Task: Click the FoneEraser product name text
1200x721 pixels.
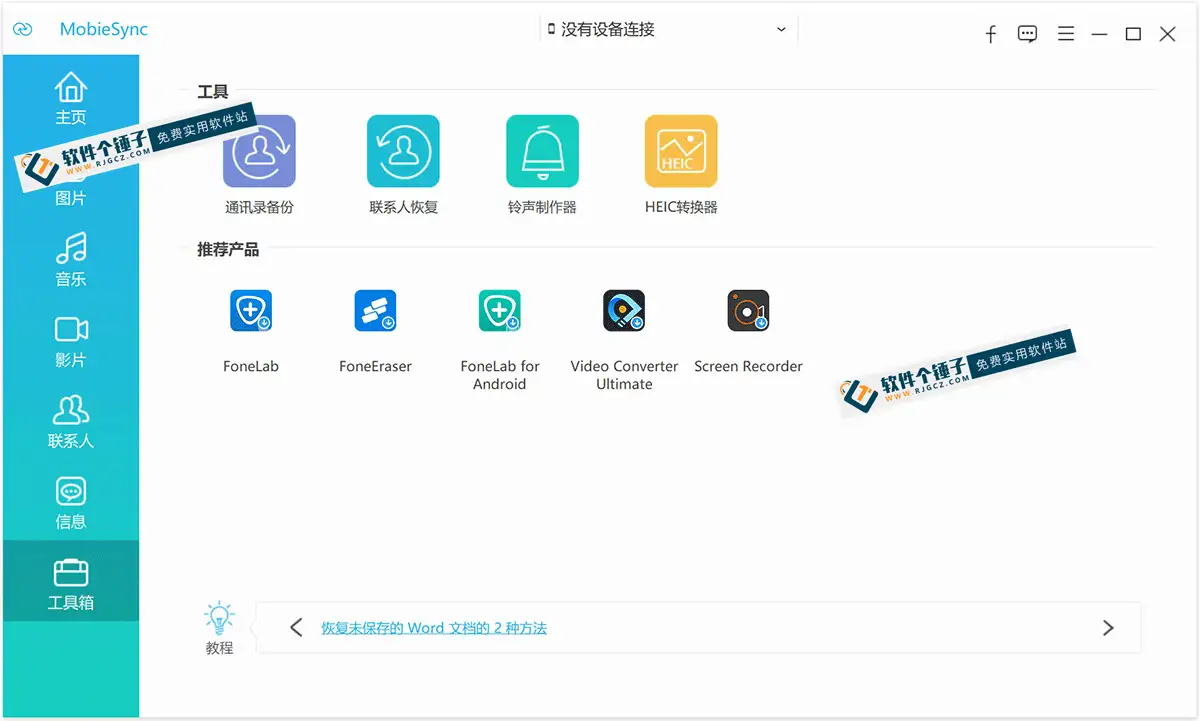Action: click(375, 366)
